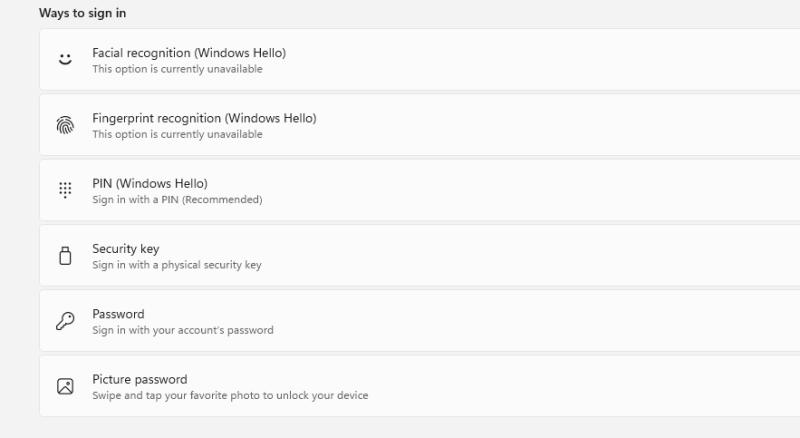
Task: Click 'Sign in with your account's password'
Action: (x=183, y=330)
